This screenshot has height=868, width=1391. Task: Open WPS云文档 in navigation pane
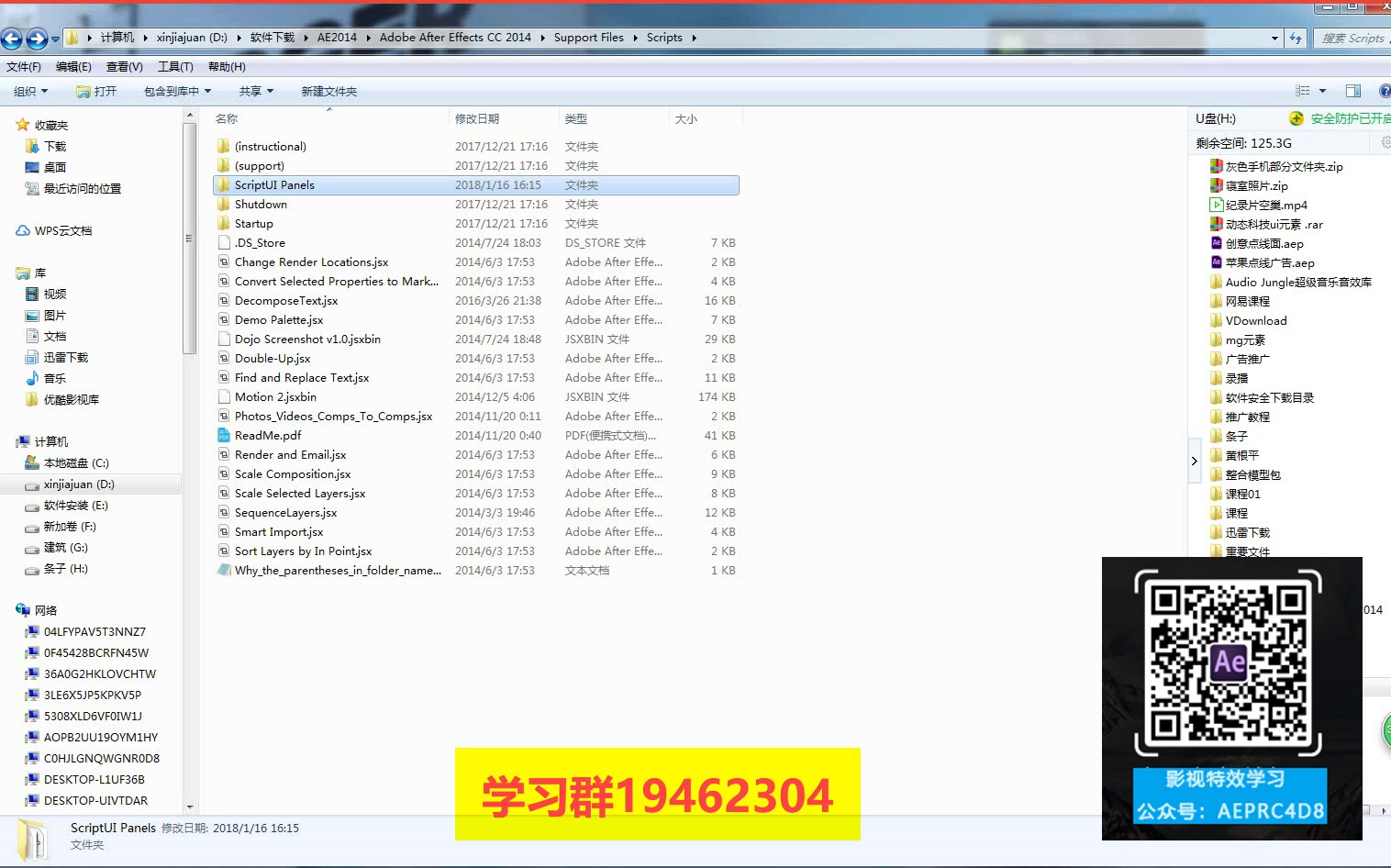(x=63, y=231)
